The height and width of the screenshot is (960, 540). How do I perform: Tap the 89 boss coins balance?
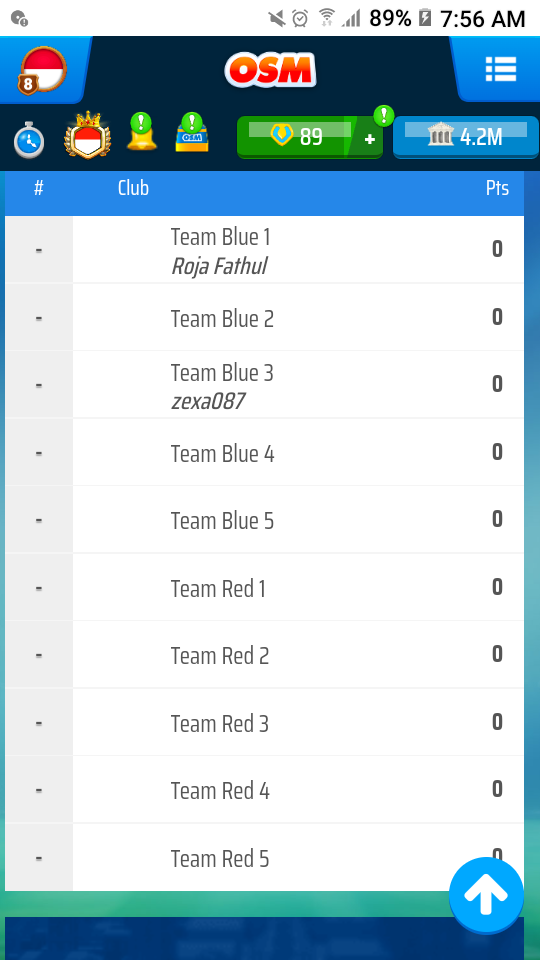[297, 137]
